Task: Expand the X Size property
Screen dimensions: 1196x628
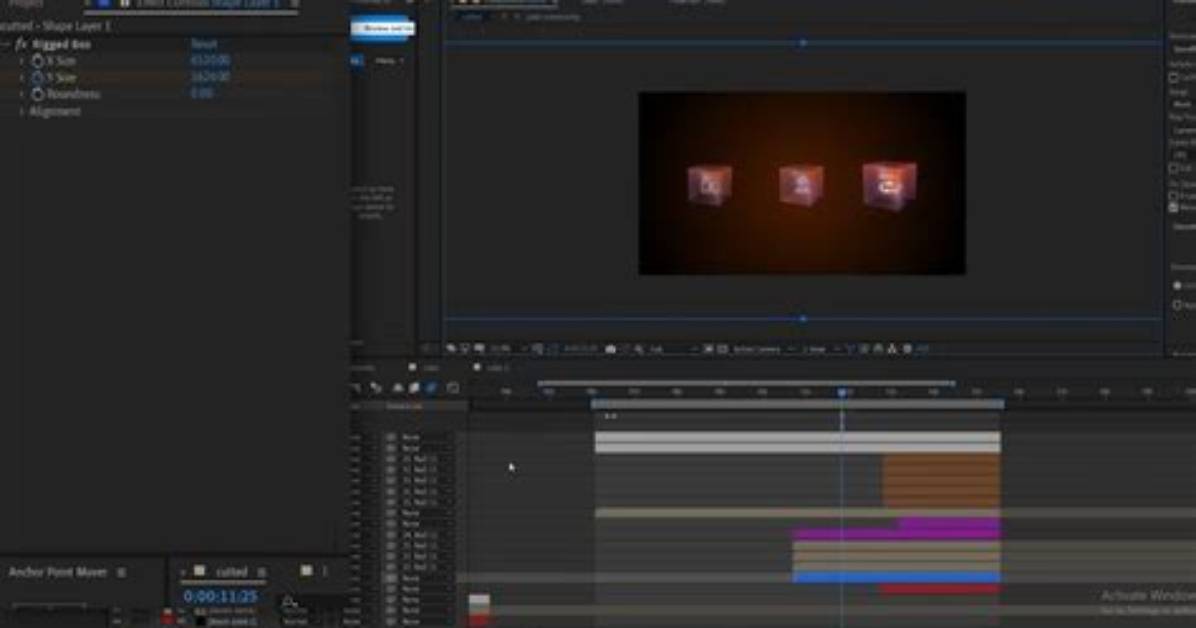Action: pos(21,61)
